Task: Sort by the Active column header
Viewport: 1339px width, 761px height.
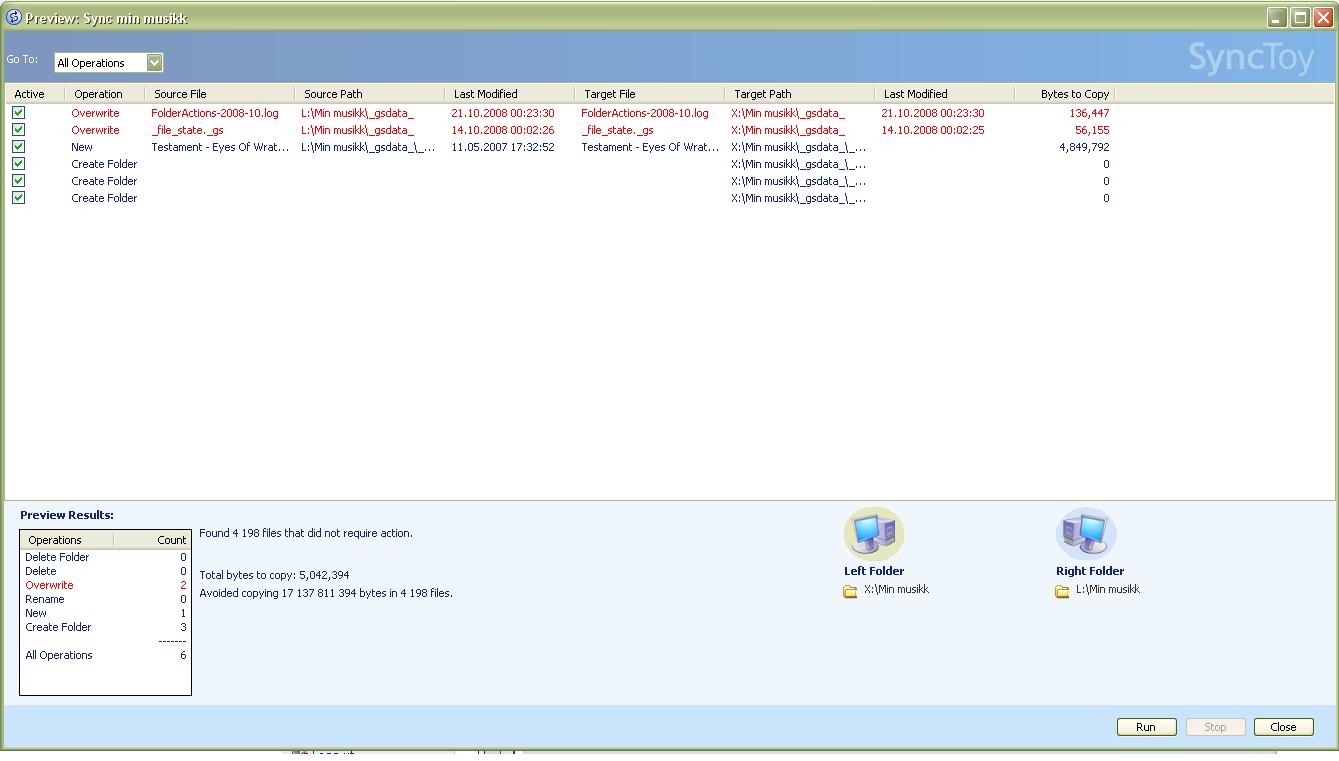Action: (35, 94)
